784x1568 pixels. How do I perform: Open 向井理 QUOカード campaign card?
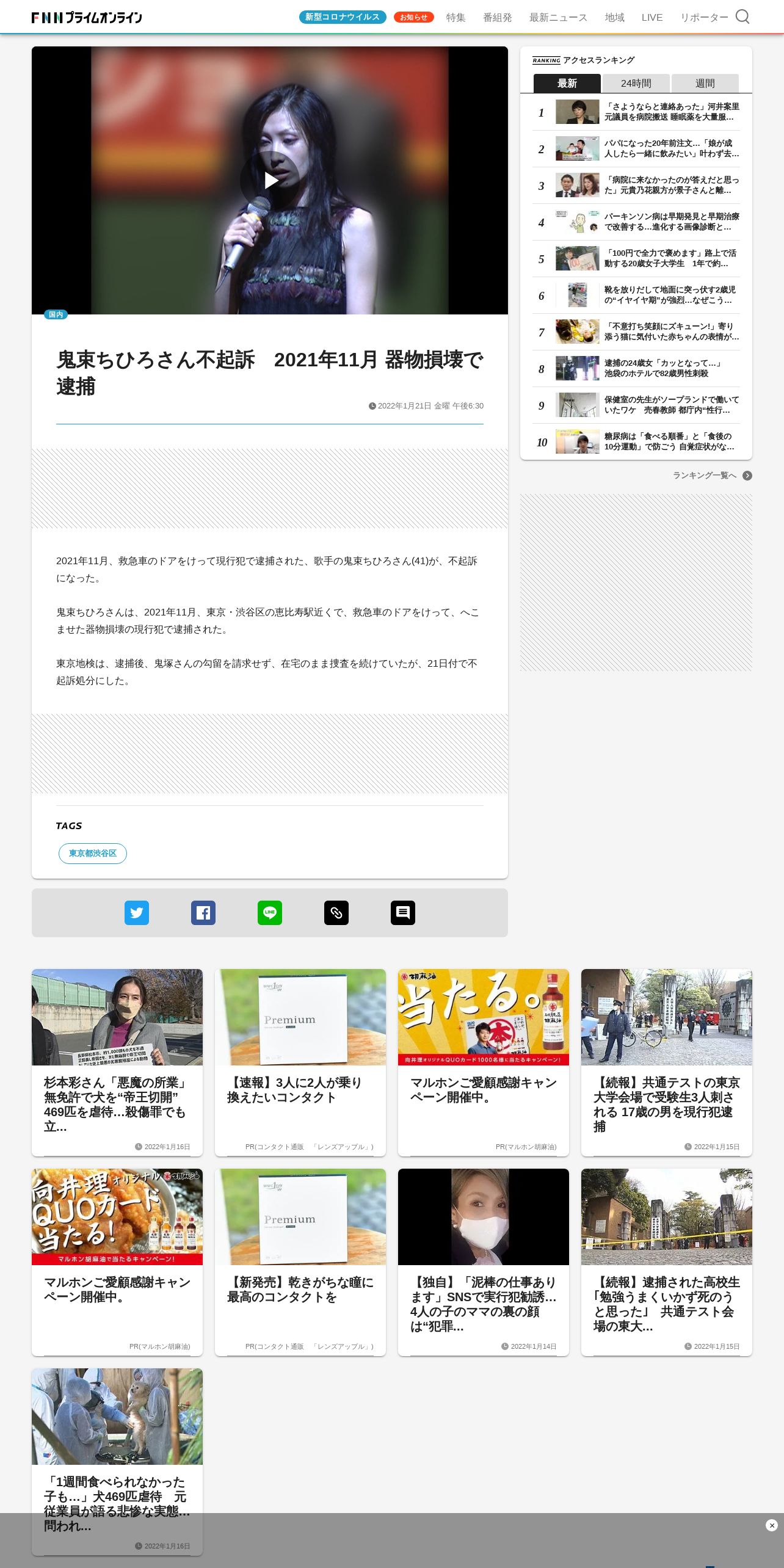(x=117, y=1262)
